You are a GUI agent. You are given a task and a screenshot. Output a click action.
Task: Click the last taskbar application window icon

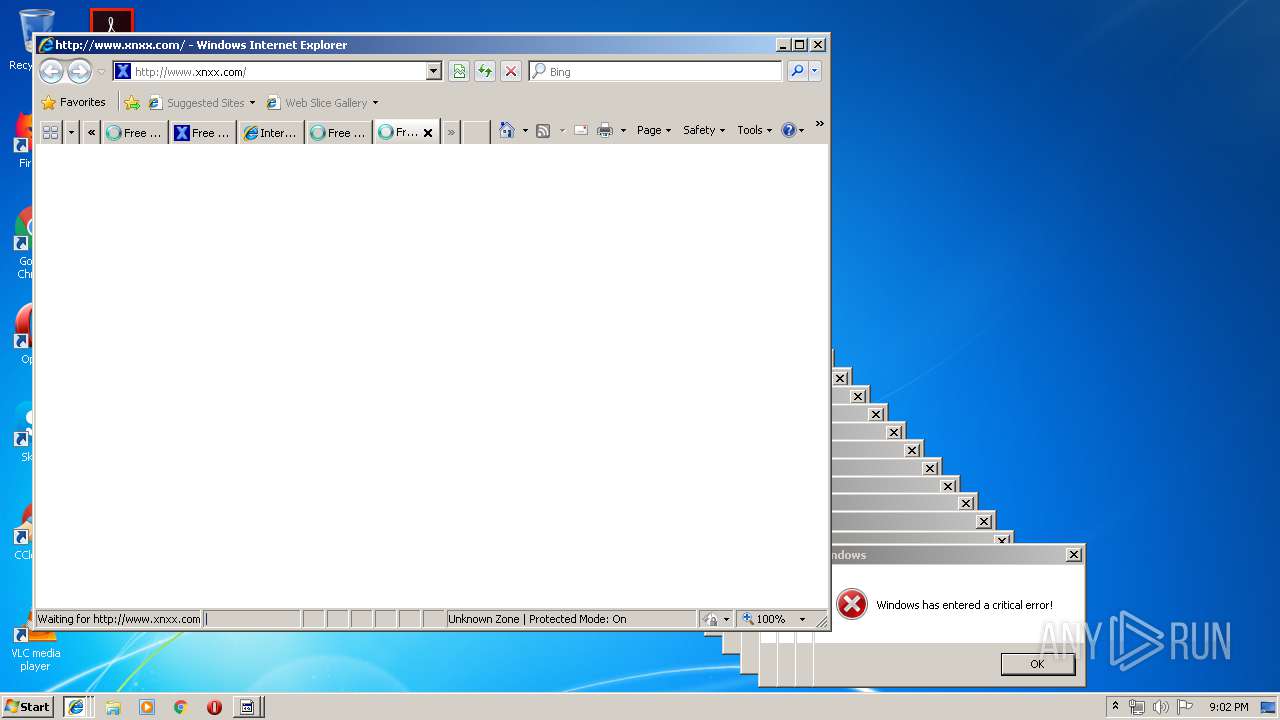[x=246, y=707]
